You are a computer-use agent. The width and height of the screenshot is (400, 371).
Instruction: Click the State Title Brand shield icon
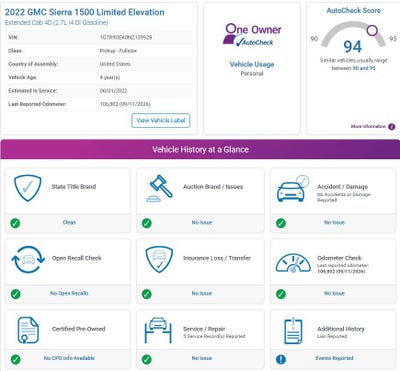(x=28, y=188)
